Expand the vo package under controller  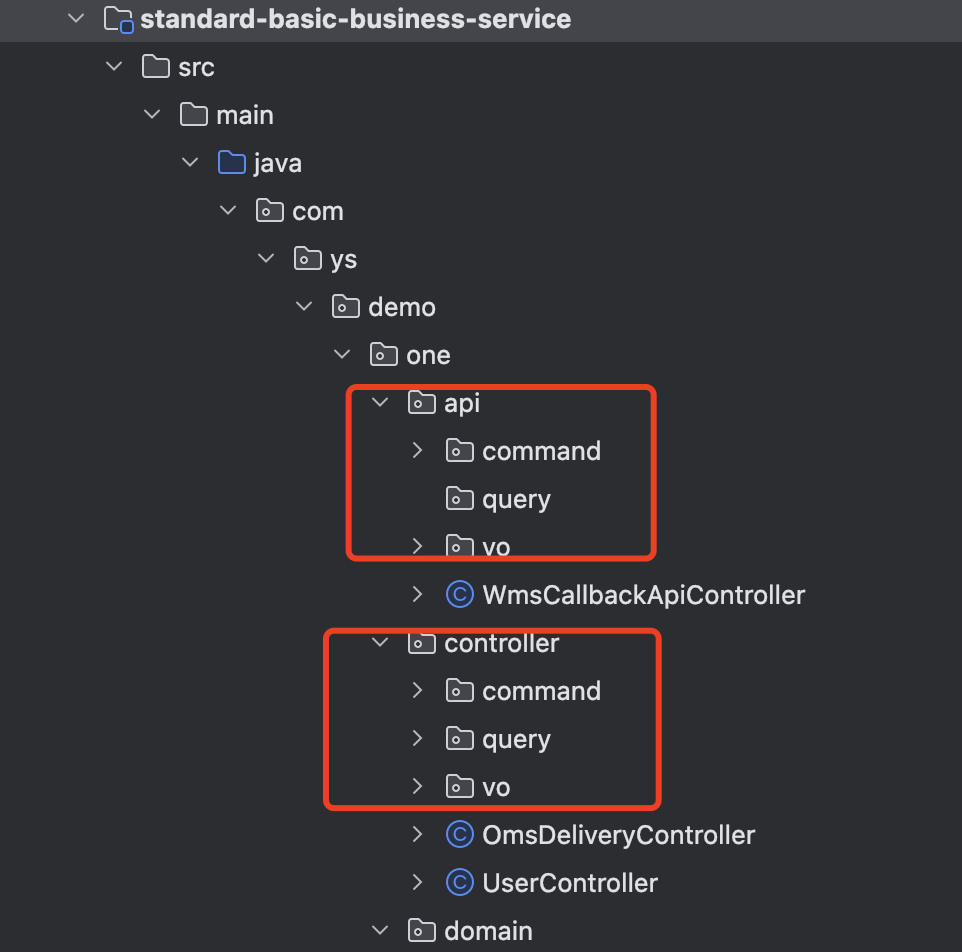click(418, 786)
